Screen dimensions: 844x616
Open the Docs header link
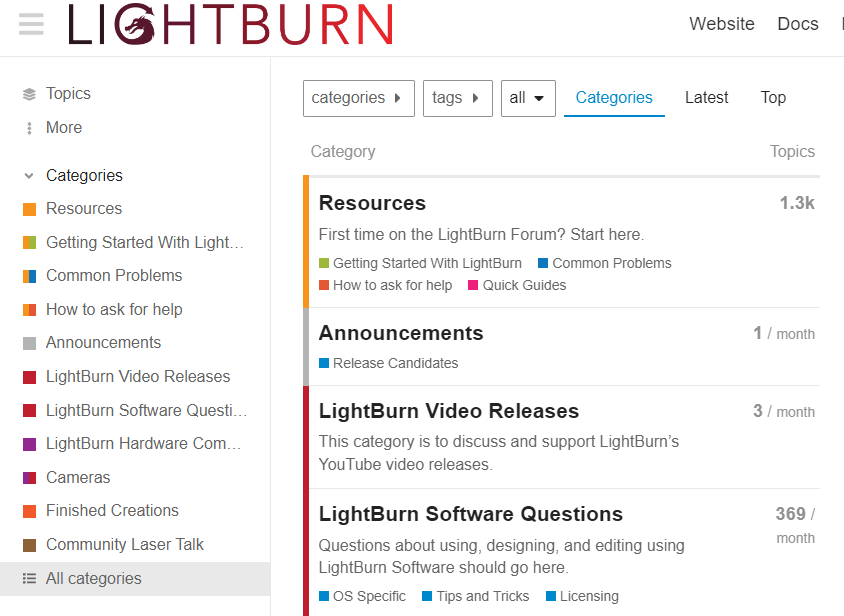(798, 24)
